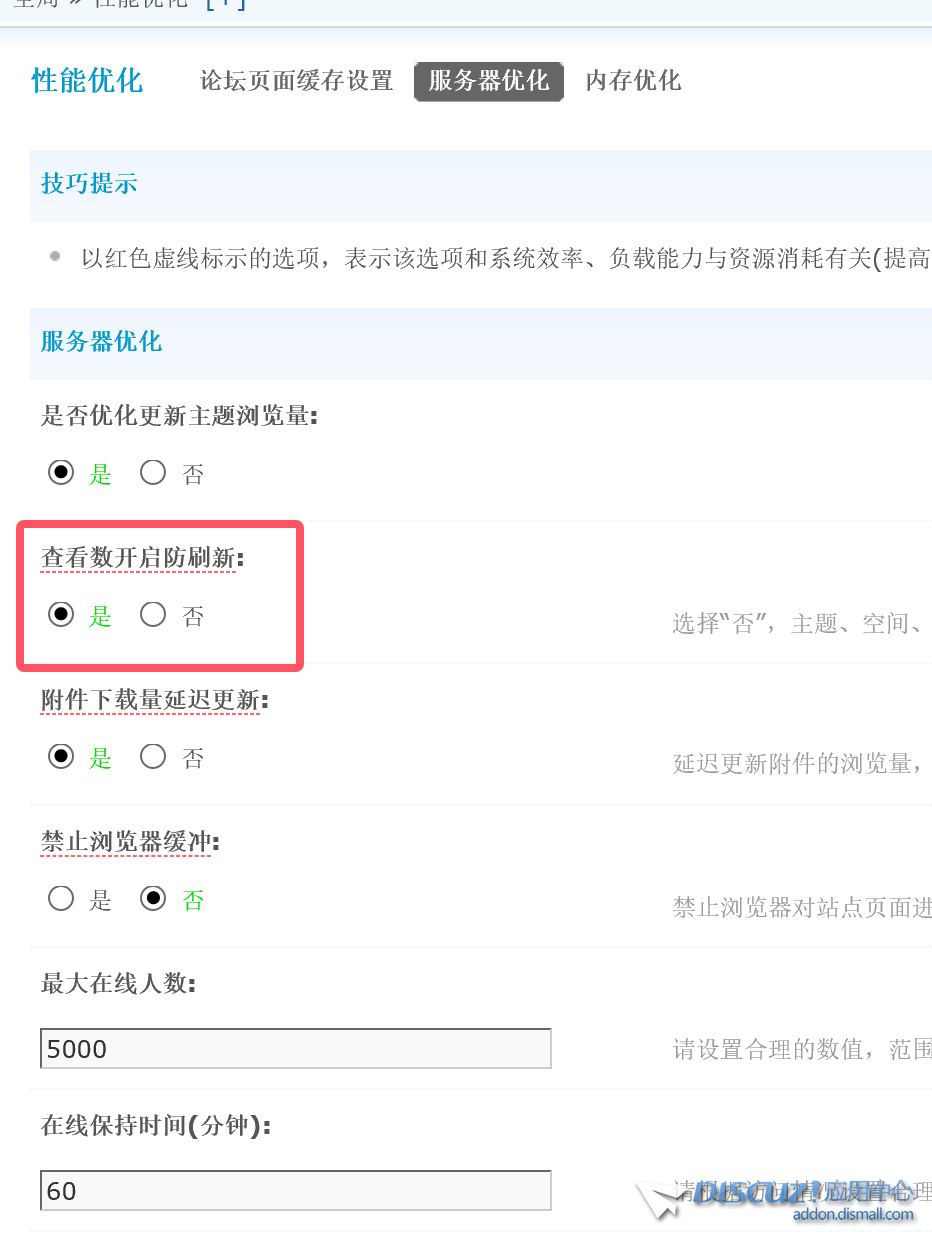Click the 性能优化 page title
The width and height of the screenshot is (932, 1240).
(88, 81)
